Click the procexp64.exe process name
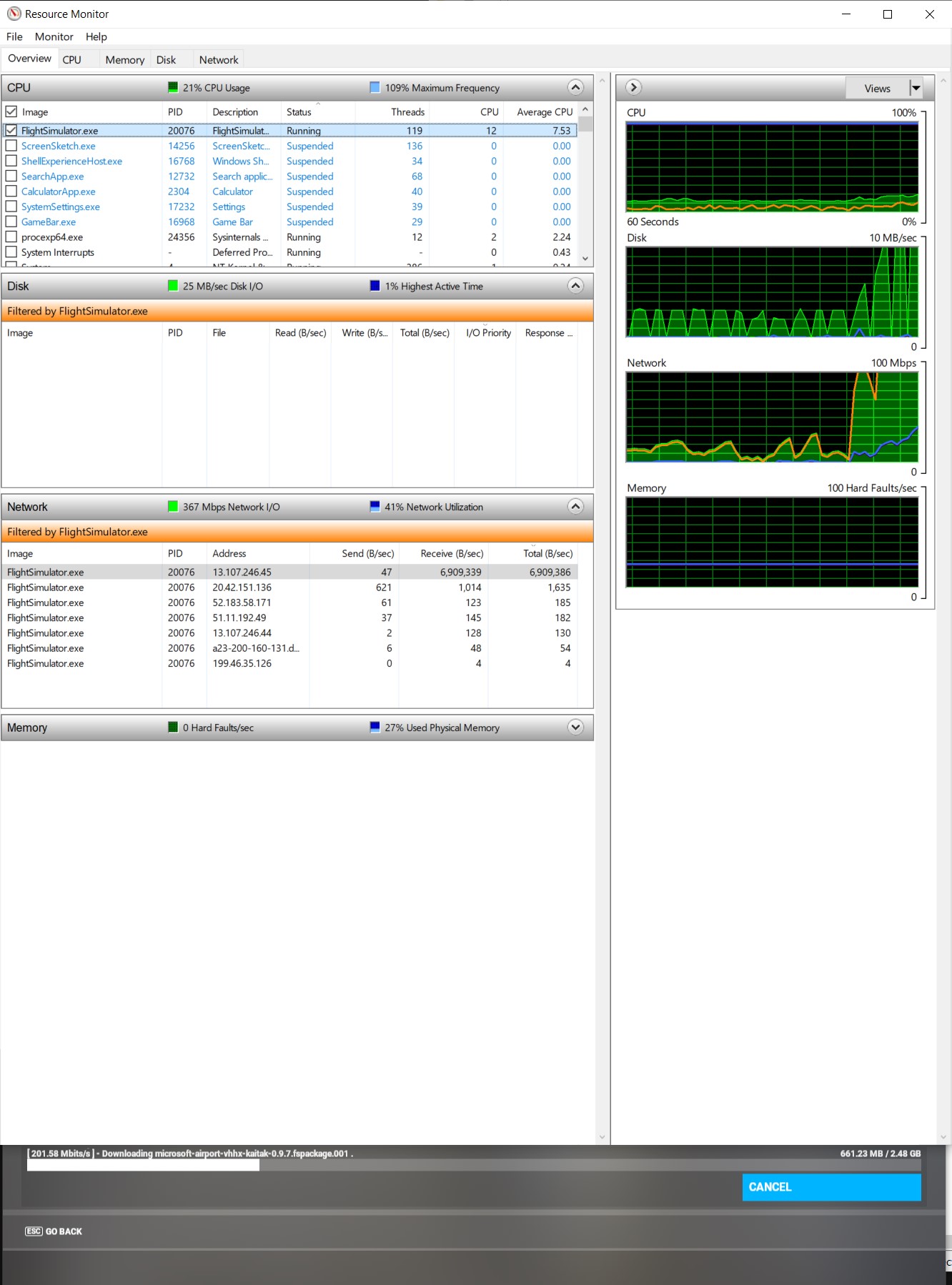The width and height of the screenshot is (952, 1285). click(52, 237)
